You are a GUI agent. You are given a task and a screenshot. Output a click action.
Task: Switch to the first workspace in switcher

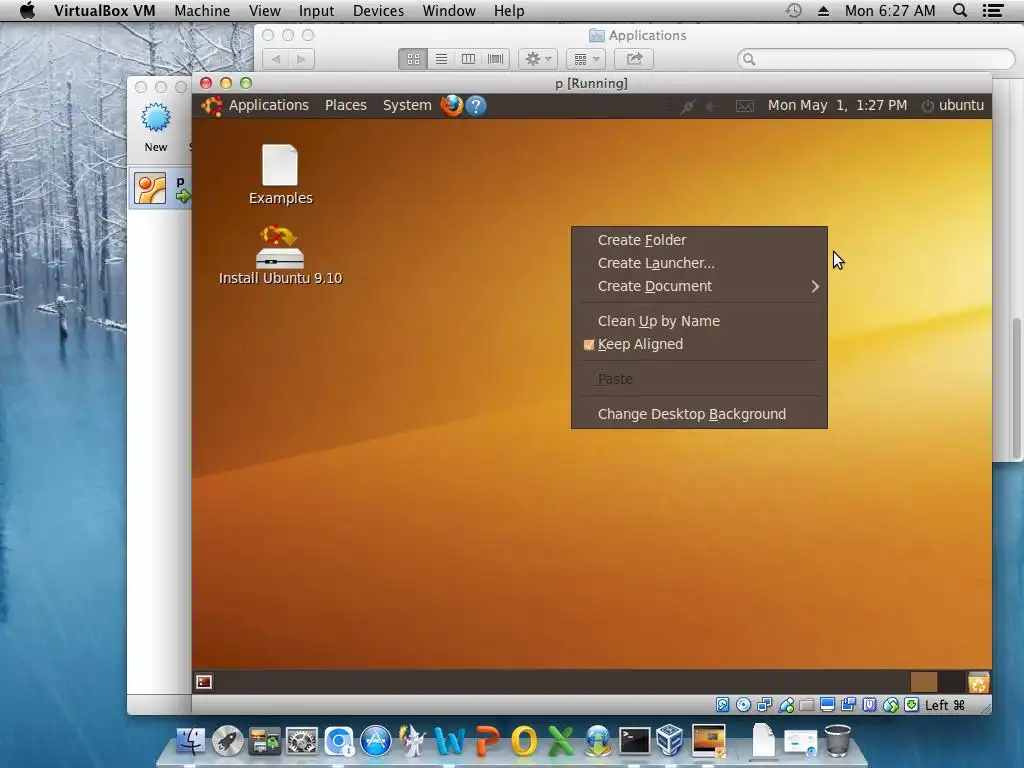[x=923, y=682]
